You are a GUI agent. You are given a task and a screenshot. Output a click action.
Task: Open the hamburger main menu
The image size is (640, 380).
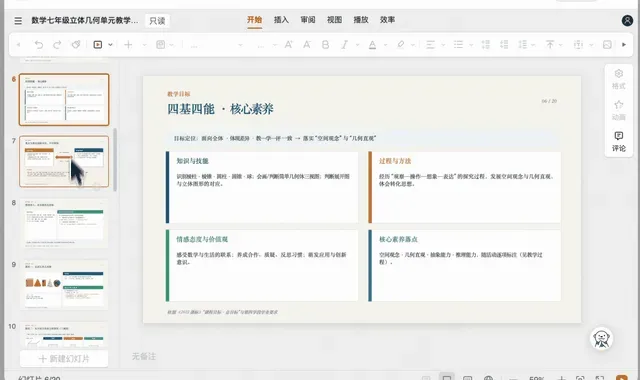18,20
